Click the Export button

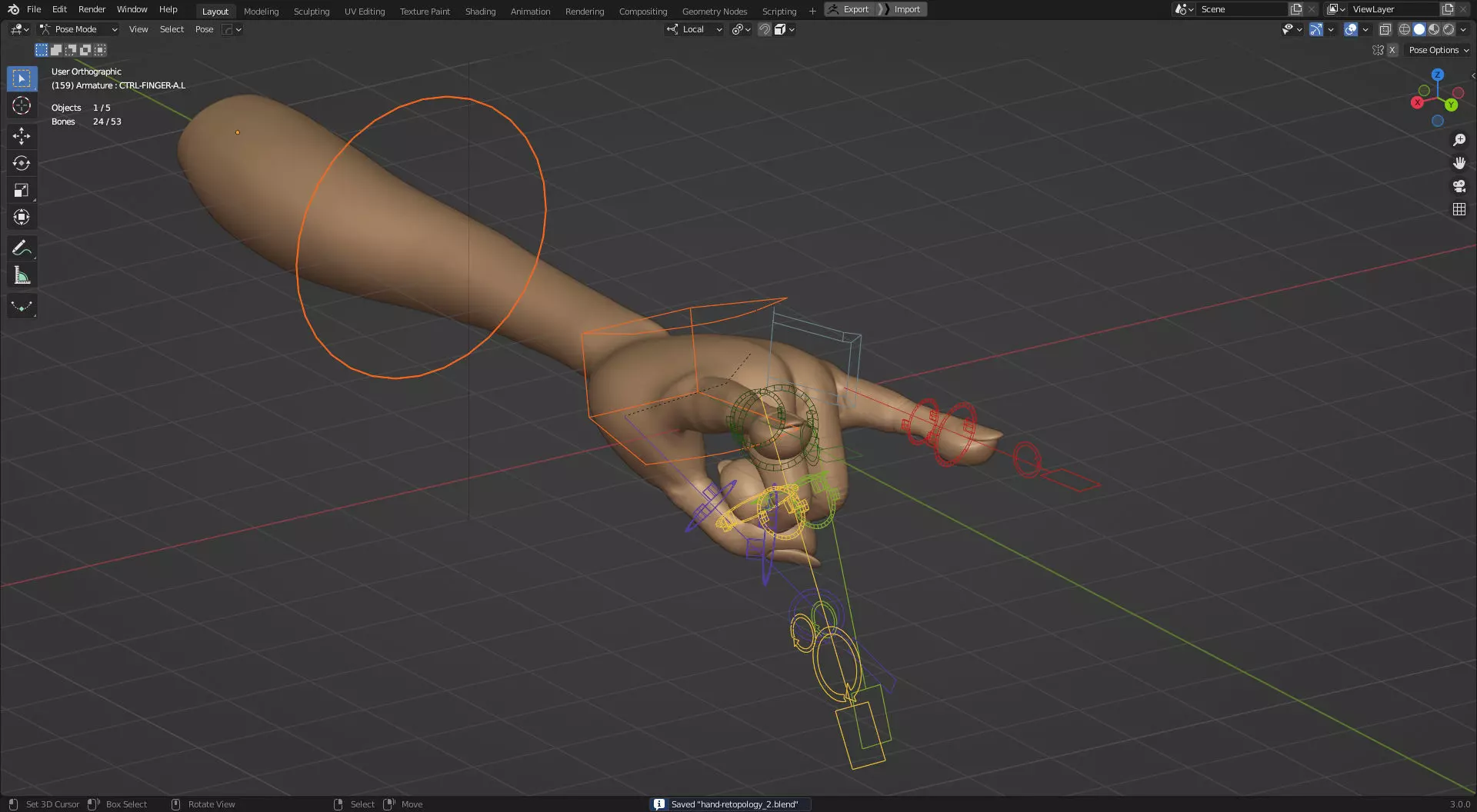[849, 9]
